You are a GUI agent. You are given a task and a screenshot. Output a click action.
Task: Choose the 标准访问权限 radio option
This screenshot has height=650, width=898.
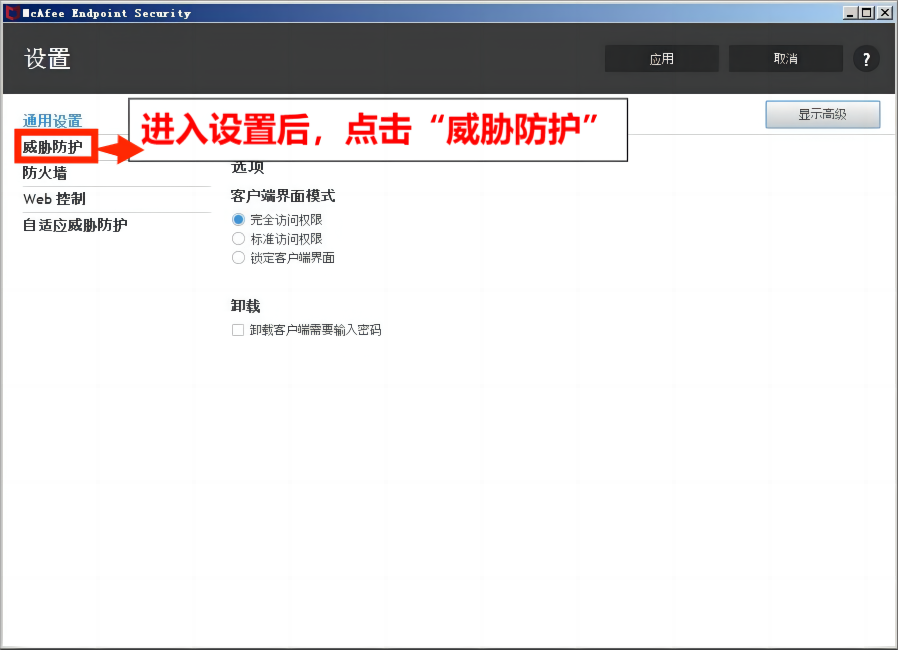point(238,238)
